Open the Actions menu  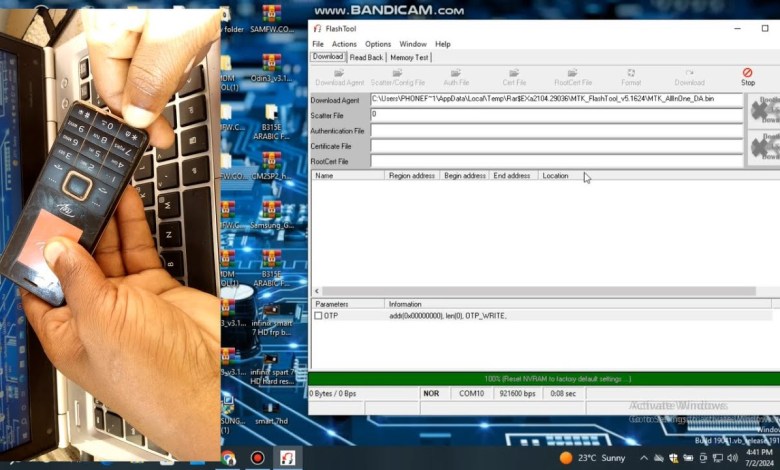[x=344, y=44]
